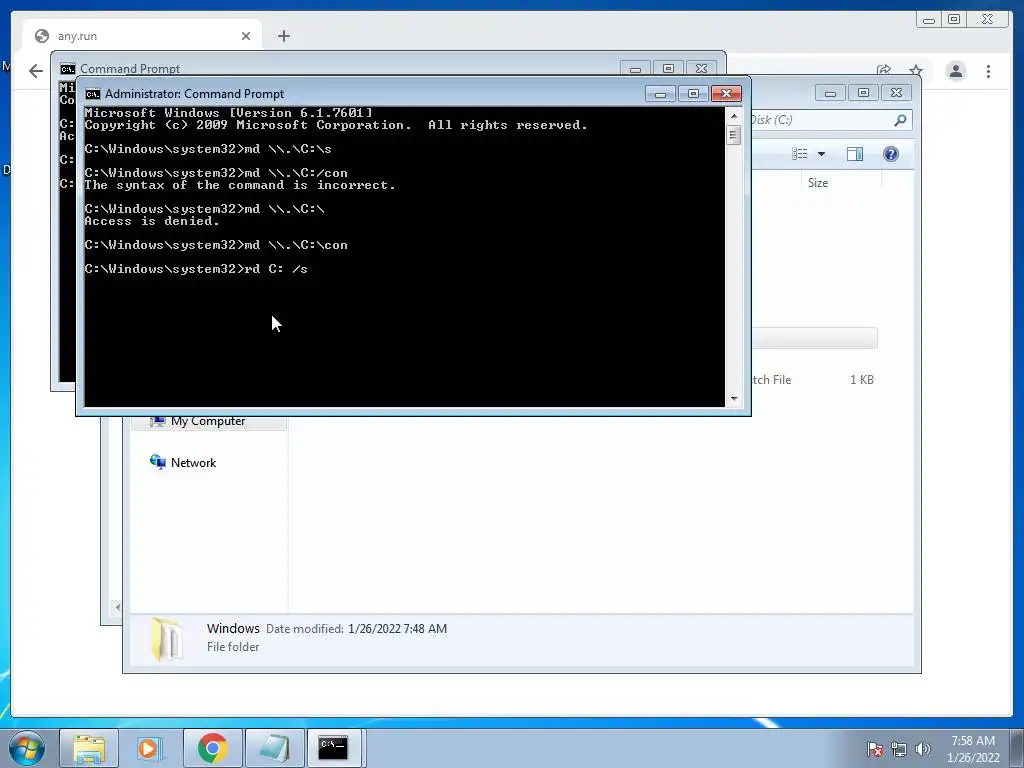This screenshot has height=768, width=1024.
Task: Select My Computer in the navigation pane
Action: coord(208,422)
